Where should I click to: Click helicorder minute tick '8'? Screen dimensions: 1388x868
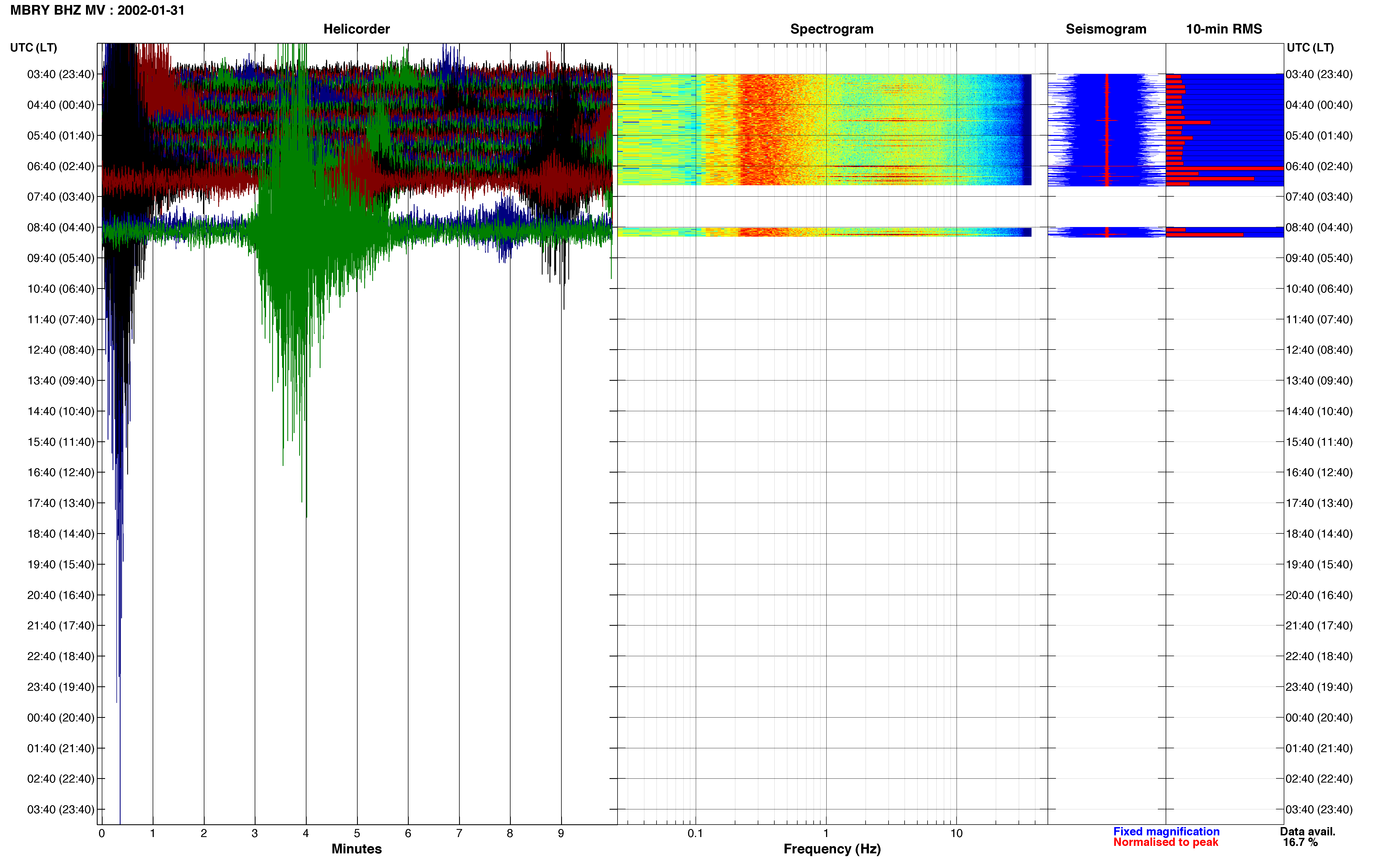click(x=510, y=833)
